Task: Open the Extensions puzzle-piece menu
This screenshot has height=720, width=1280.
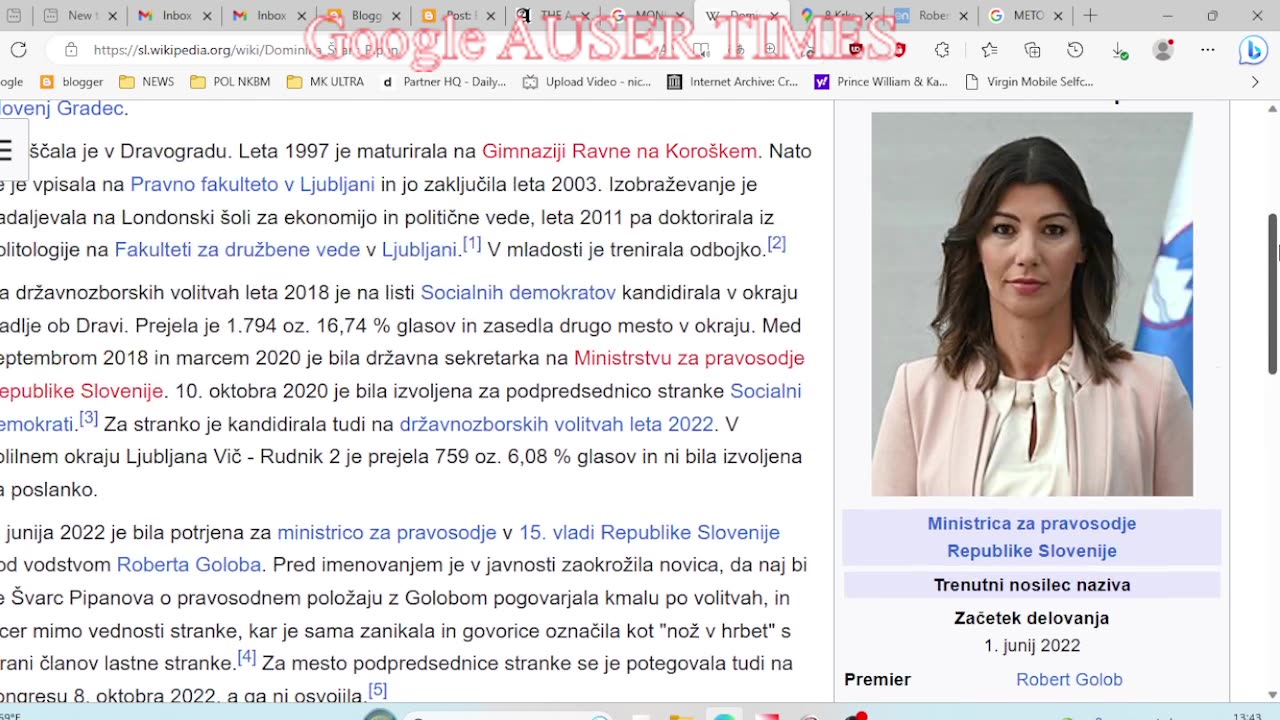Action: (x=942, y=50)
